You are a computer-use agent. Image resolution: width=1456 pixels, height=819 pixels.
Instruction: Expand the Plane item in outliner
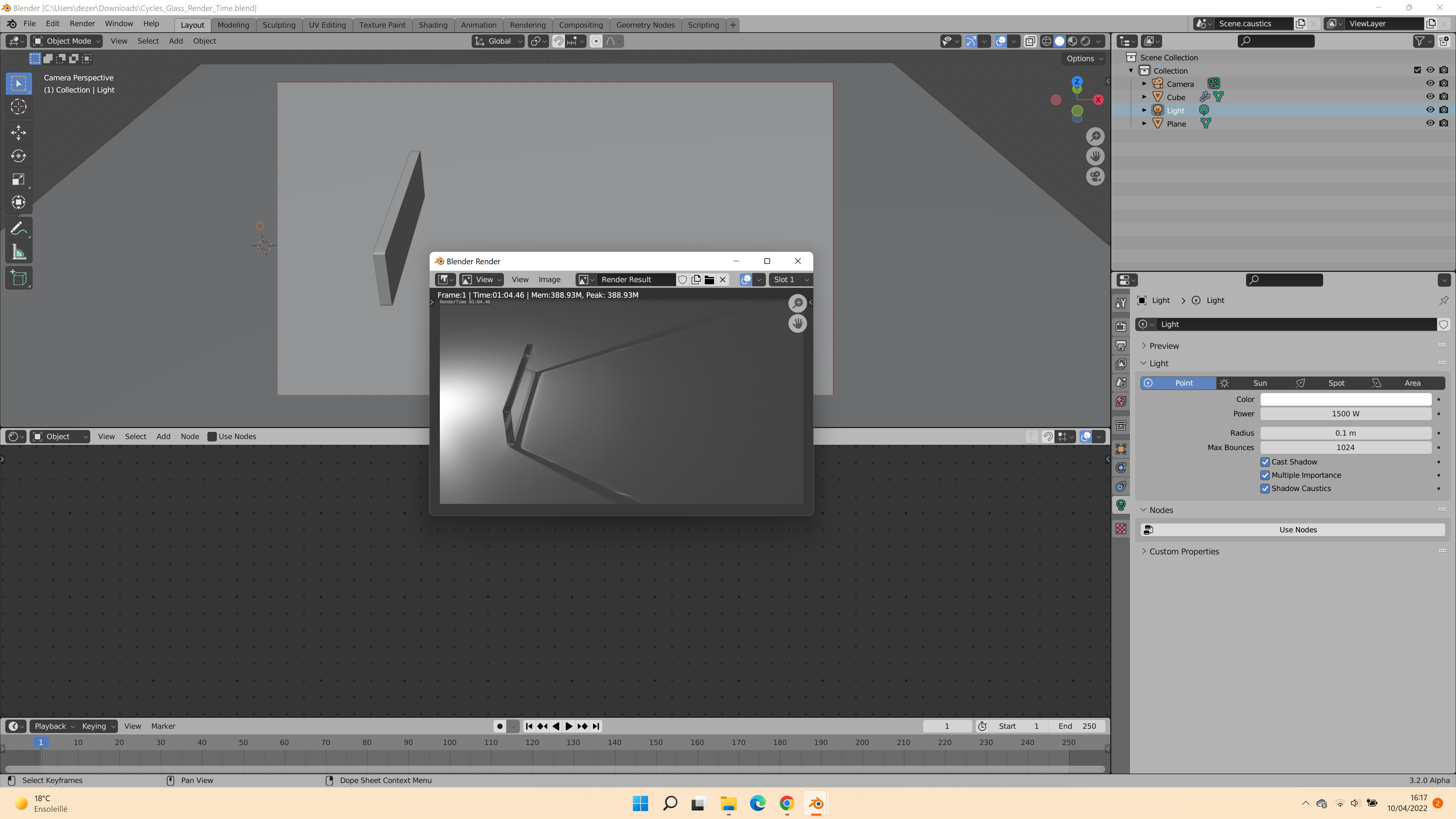pyautogui.click(x=1144, y=123)
